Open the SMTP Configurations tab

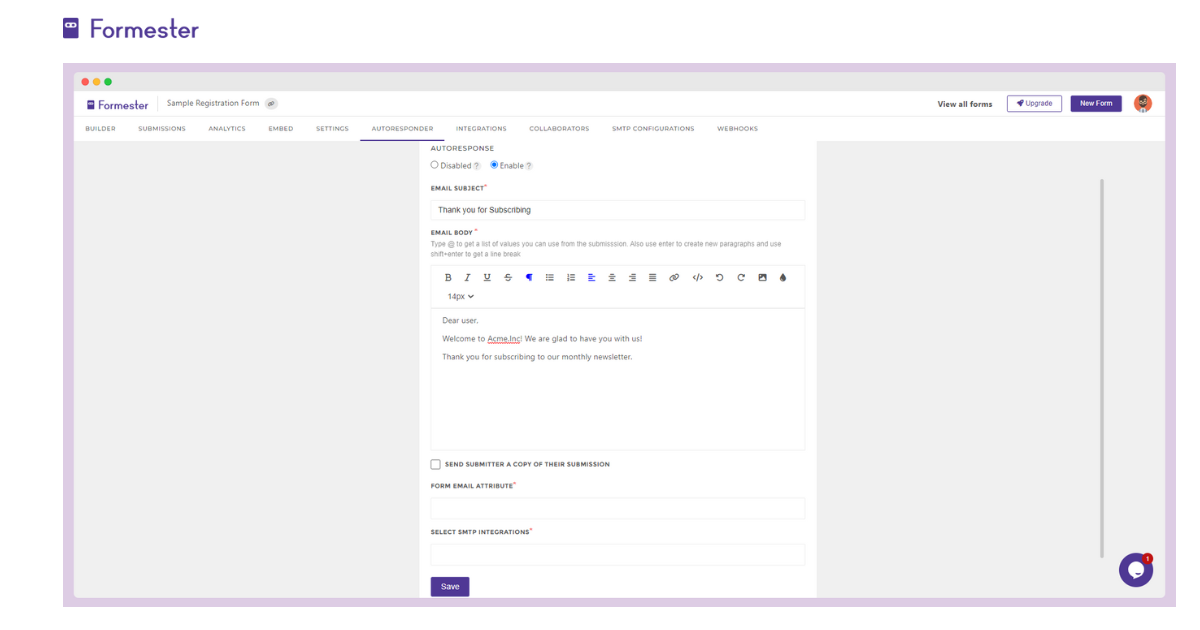click(653, 128)
